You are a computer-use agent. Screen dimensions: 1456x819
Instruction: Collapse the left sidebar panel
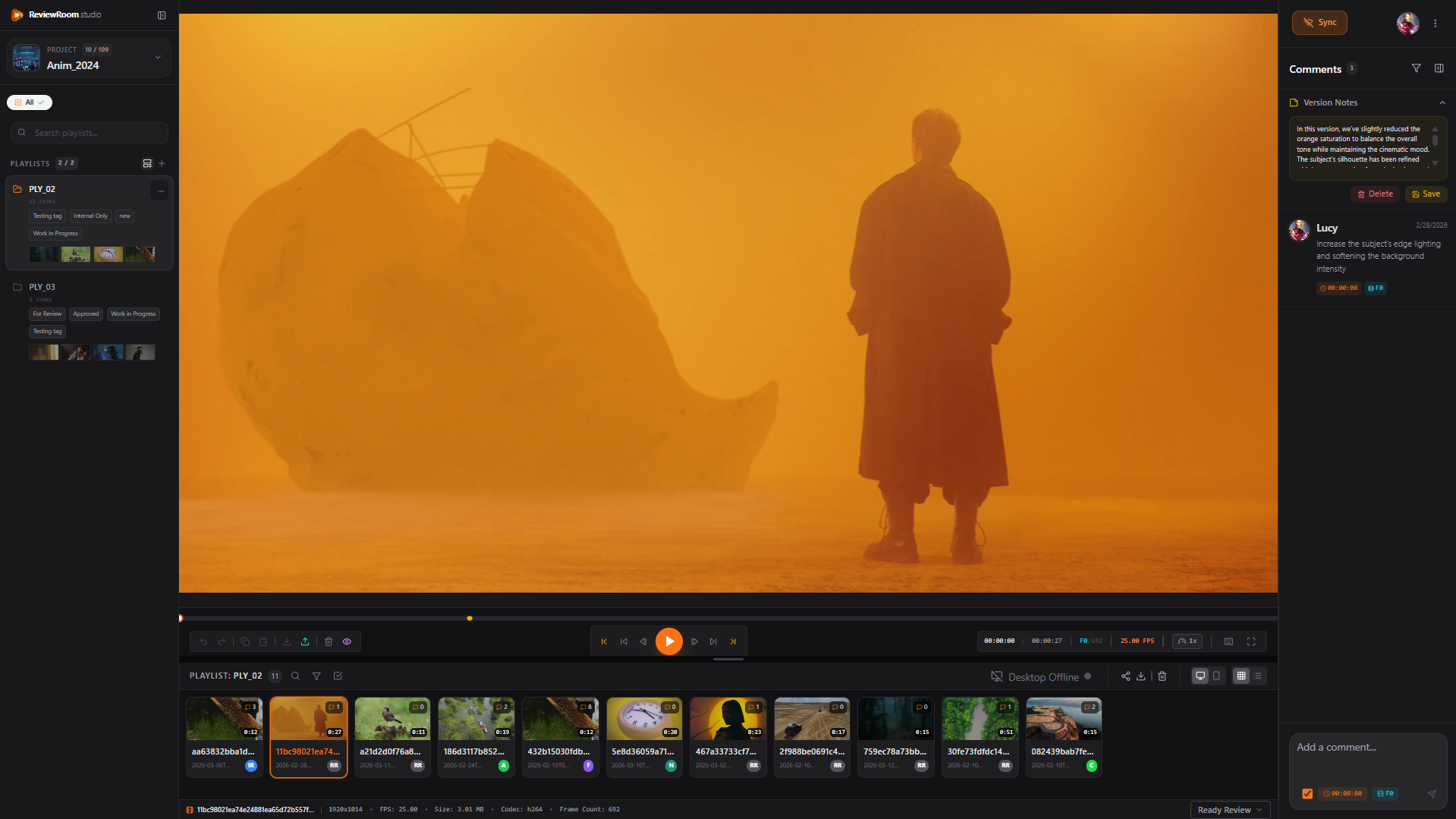(162, 15)
